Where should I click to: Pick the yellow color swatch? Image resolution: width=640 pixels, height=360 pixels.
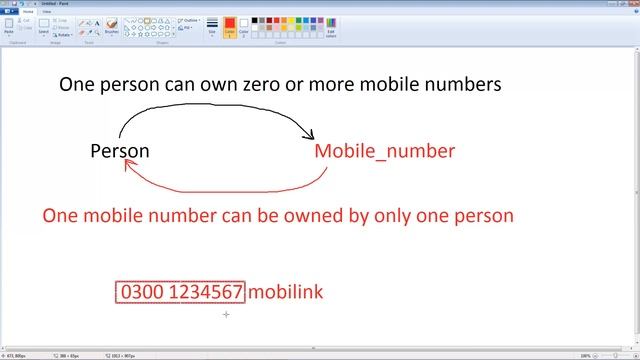coord(291,20)
